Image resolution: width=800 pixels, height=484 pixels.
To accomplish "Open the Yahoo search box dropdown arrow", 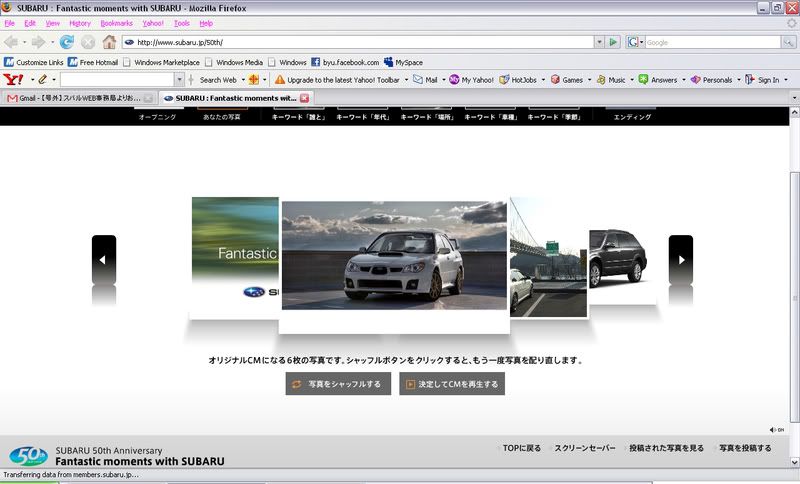I will click(x=179, y=80).
